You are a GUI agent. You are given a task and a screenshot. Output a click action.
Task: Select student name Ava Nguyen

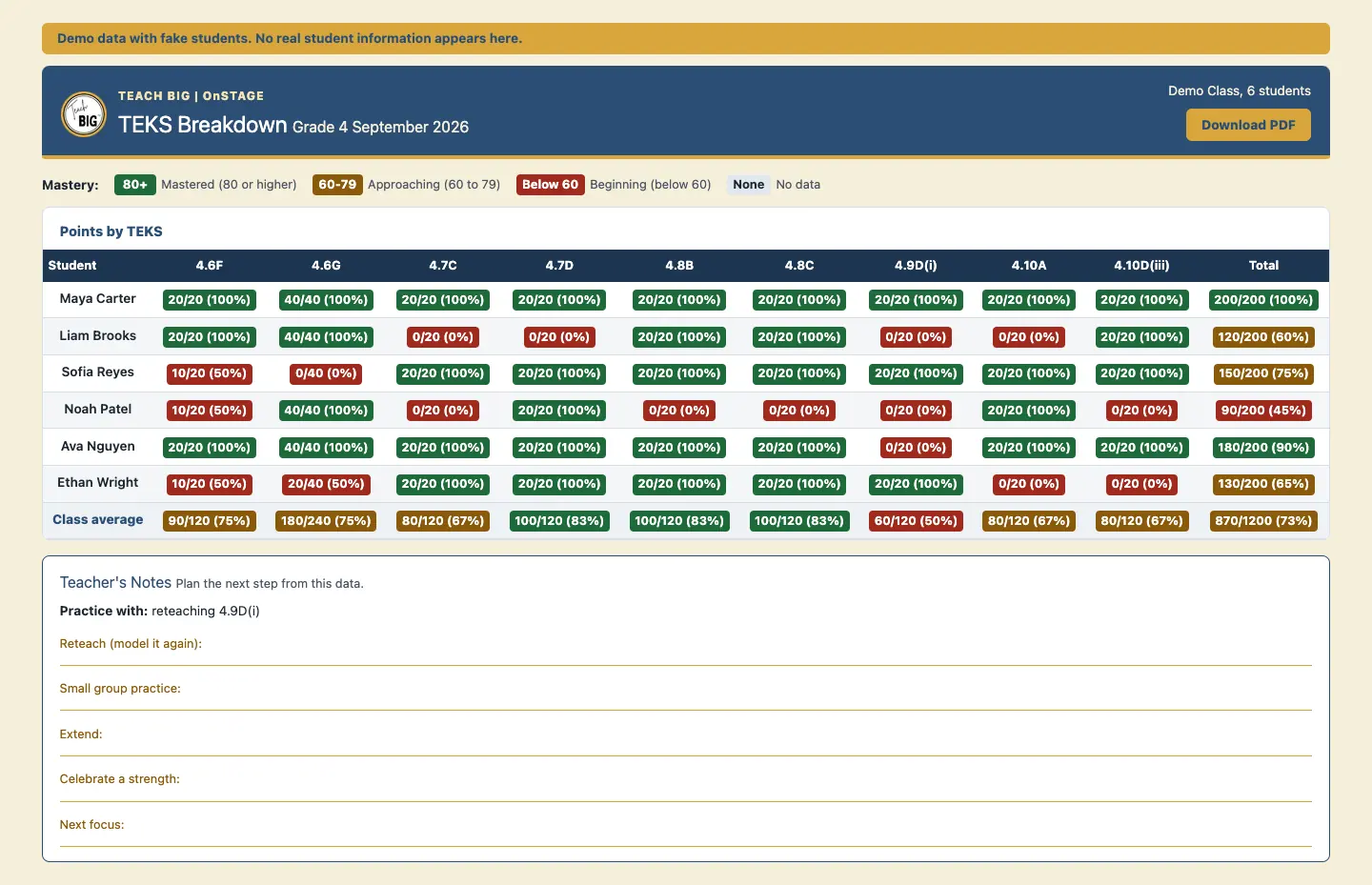pyautogui.click(x=98, y=447)
